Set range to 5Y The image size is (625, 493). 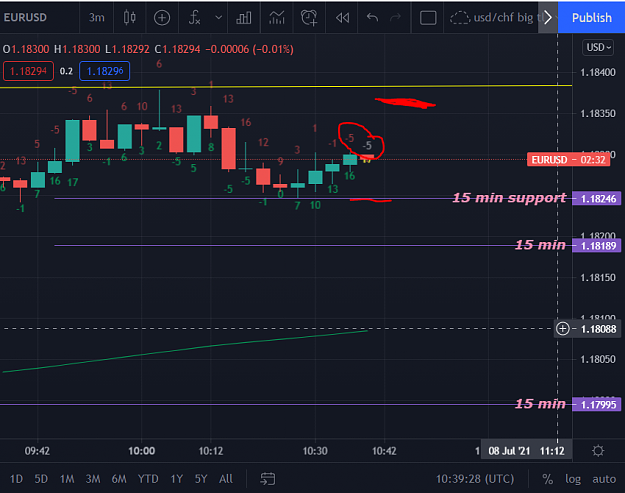coord(201,479)
